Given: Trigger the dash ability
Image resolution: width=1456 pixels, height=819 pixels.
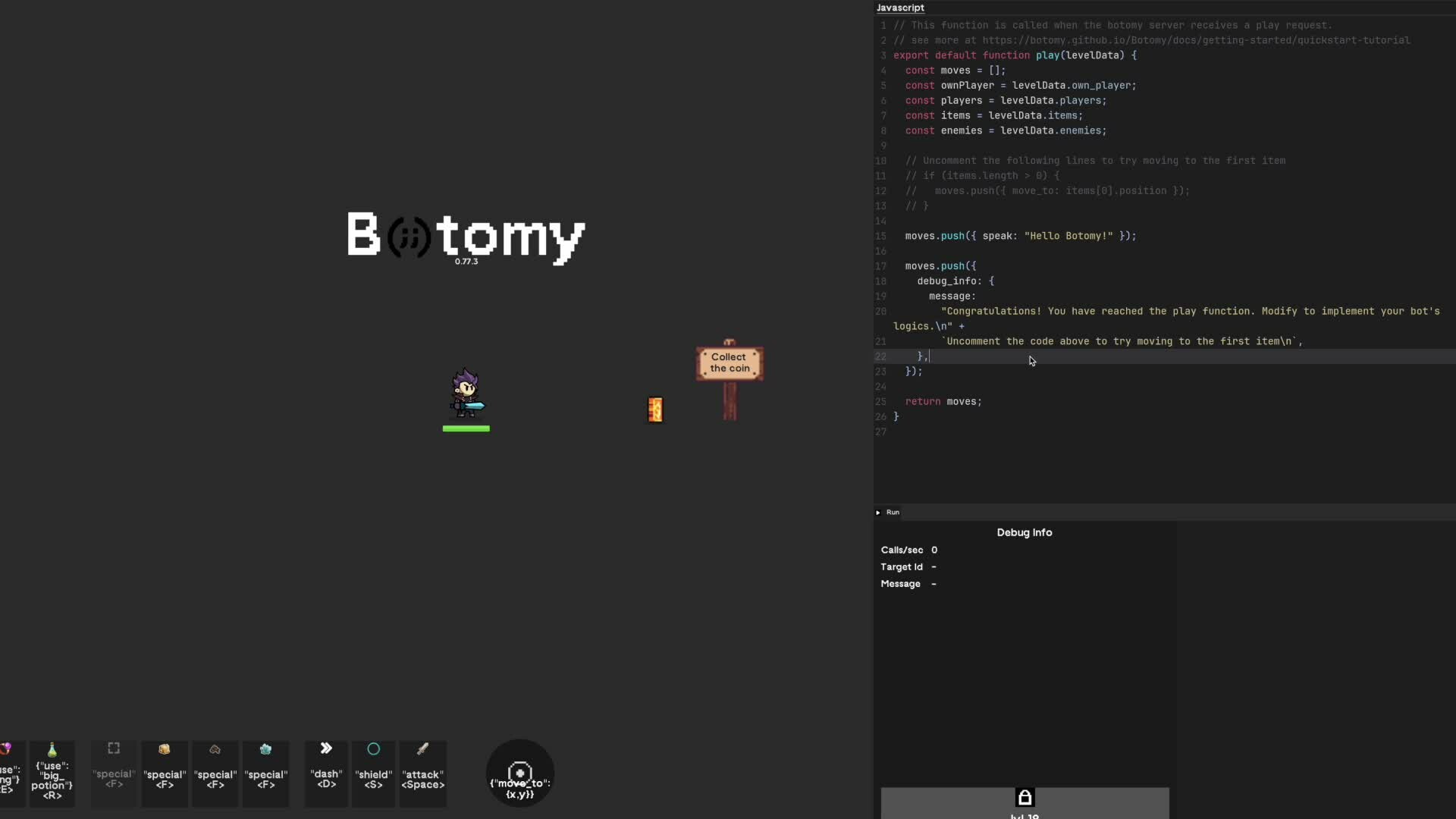Looking at the screenshot, I should click(326, 772).
